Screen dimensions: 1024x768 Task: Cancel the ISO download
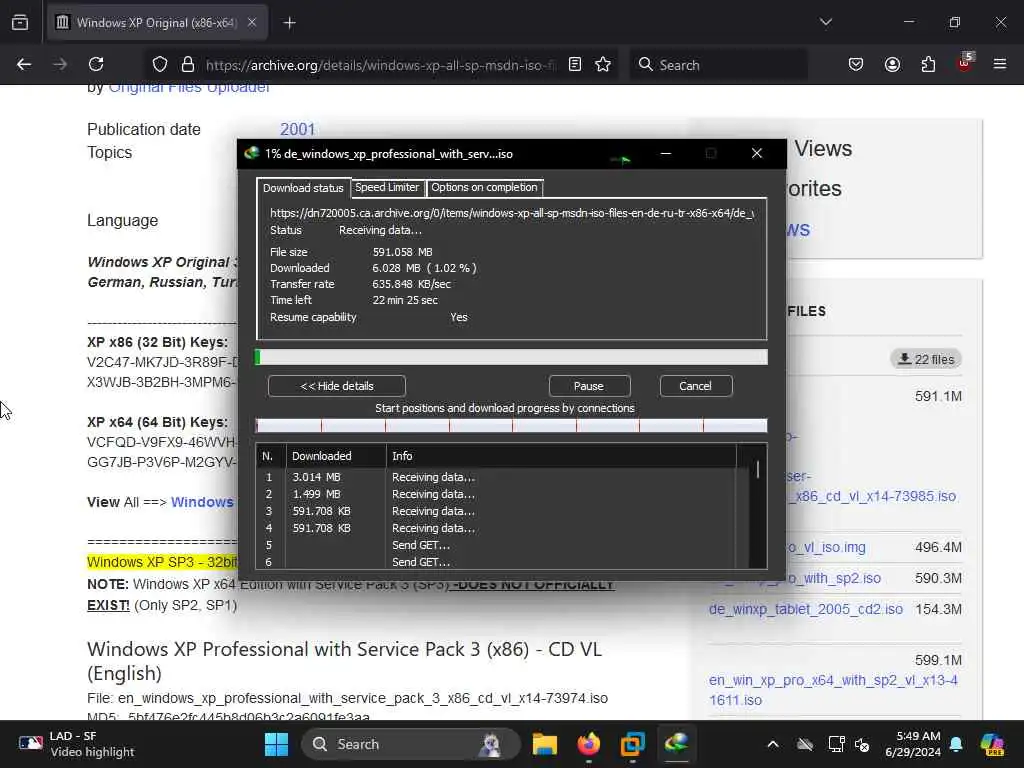point(696,386)
